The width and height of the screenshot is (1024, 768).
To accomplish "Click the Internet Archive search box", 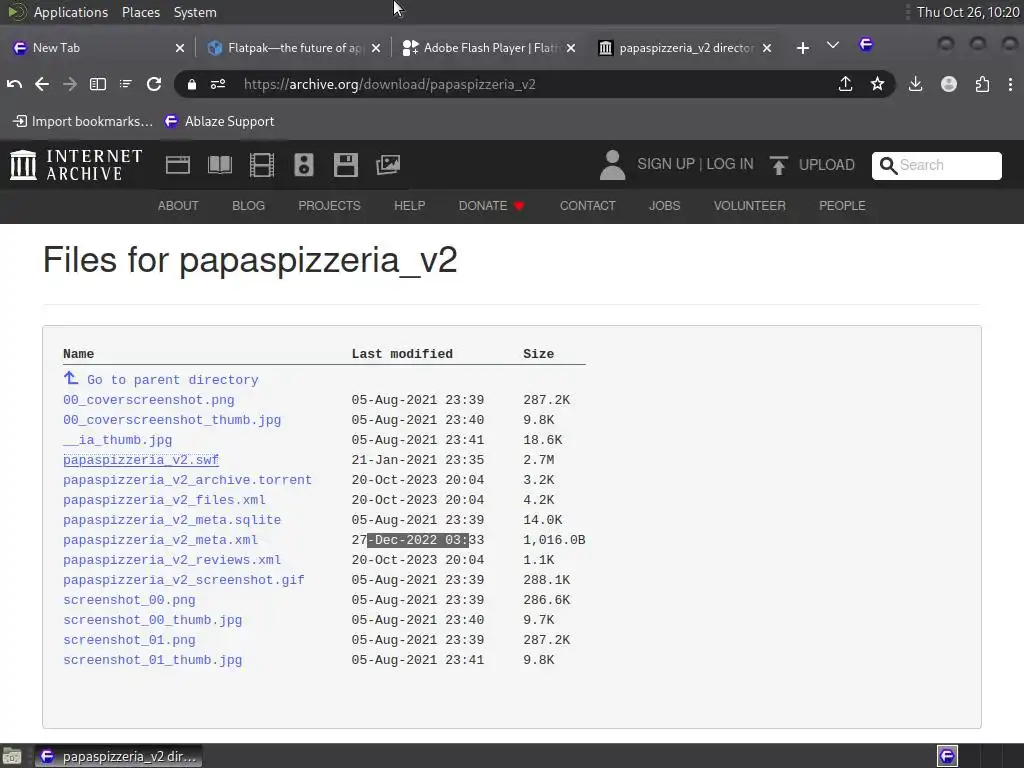I will coord(936,165).
